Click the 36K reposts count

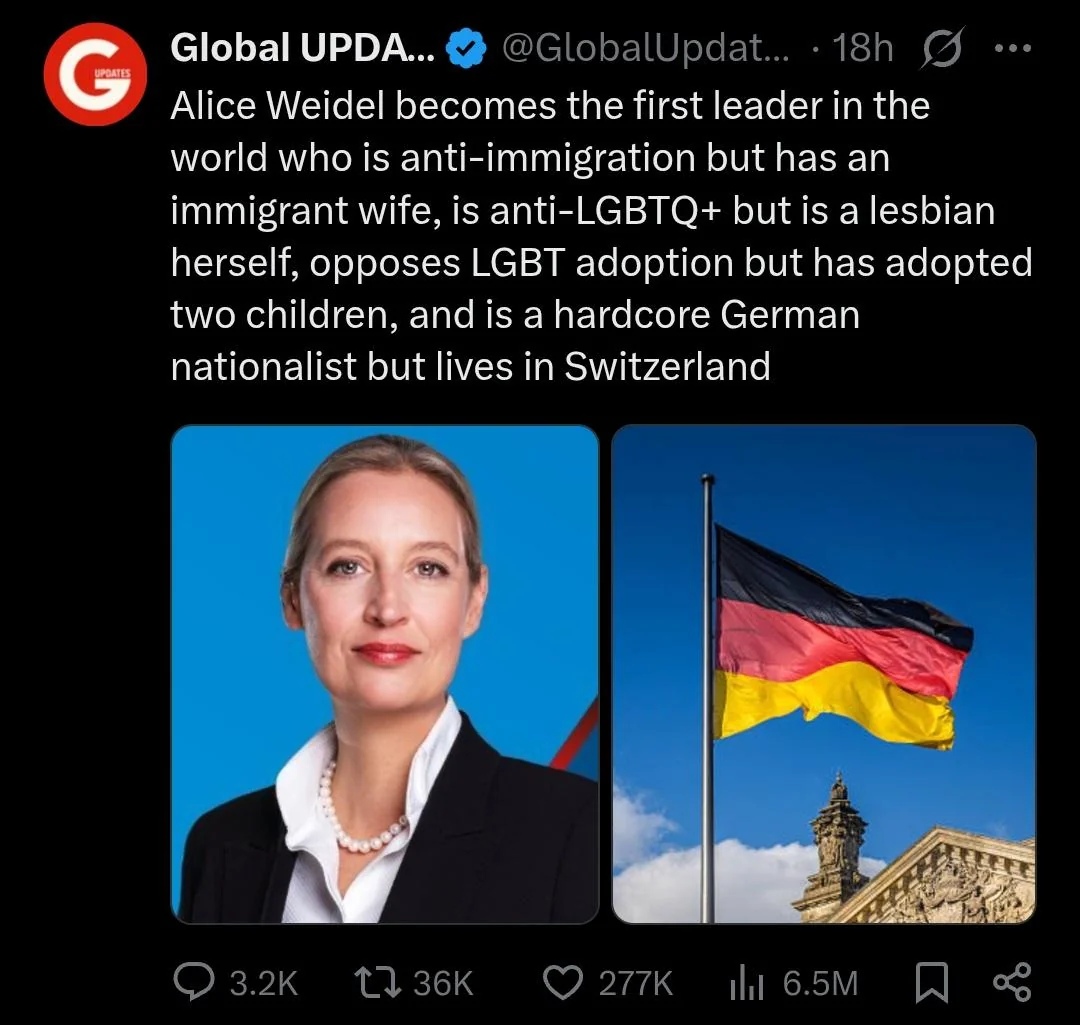[443, 984]
